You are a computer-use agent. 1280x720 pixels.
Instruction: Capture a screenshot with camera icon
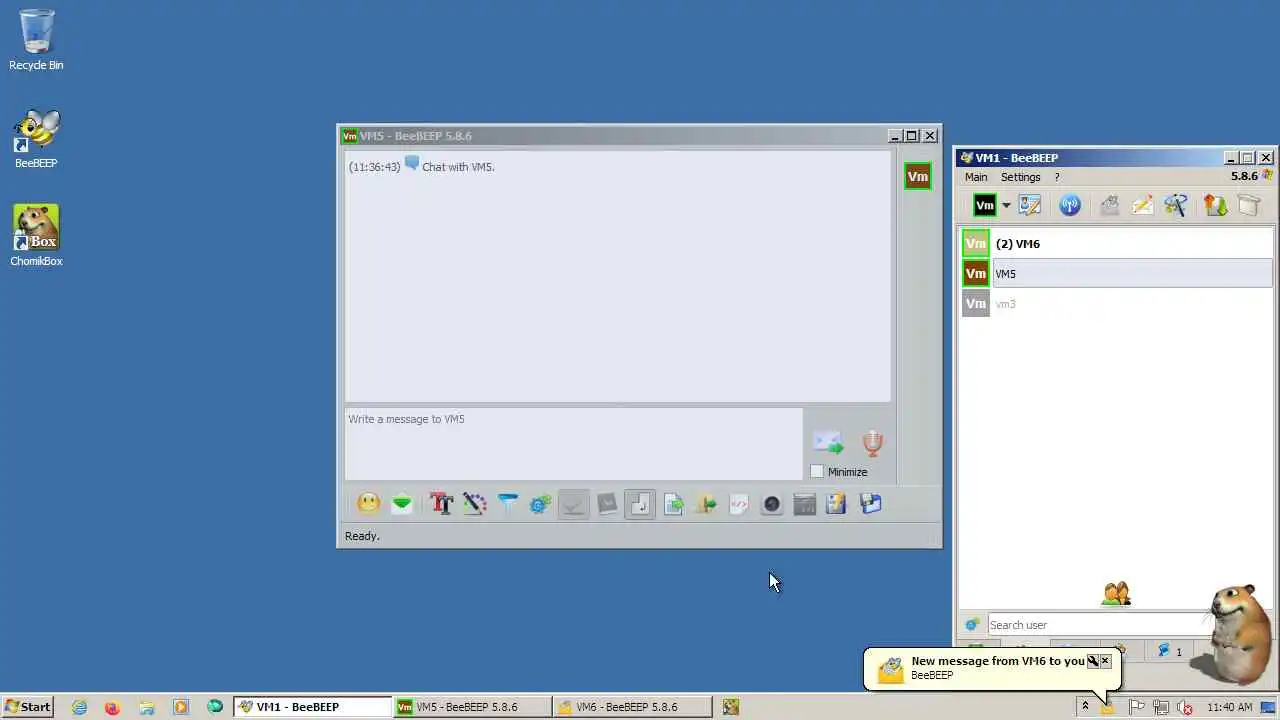[x=772, y=504]
